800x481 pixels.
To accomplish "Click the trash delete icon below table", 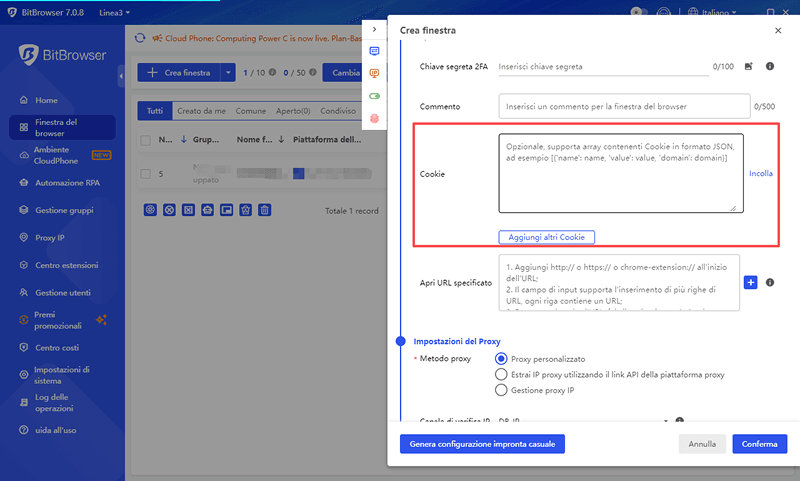I will click(x=264, y=210).
